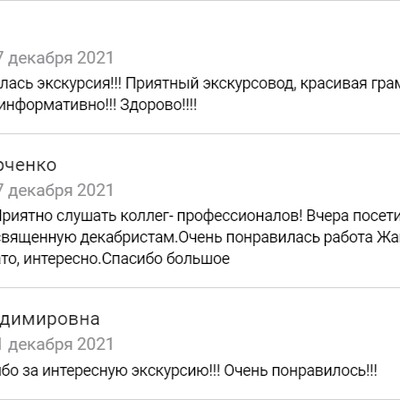Click the text "Спасибо большое" in second review
The image size is (400, 400).
166,259
